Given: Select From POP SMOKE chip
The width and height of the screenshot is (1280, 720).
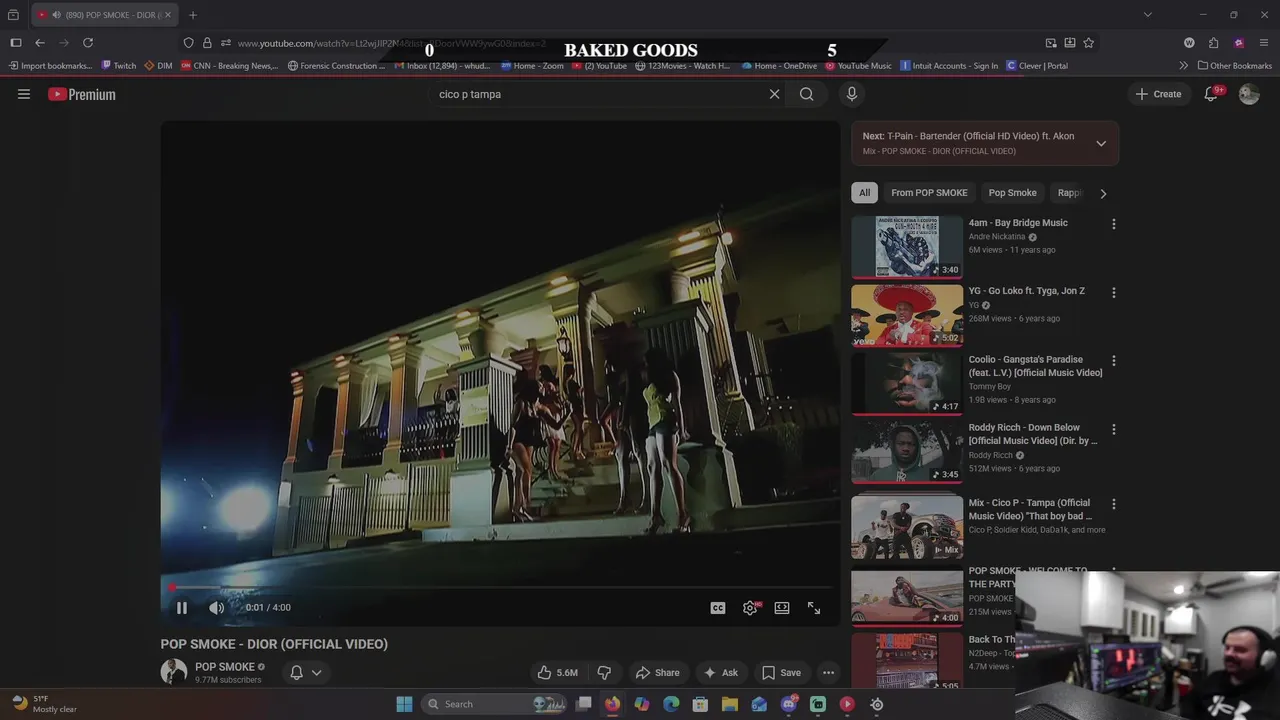Looking at the screenshot, I should (x=929, y=193).
